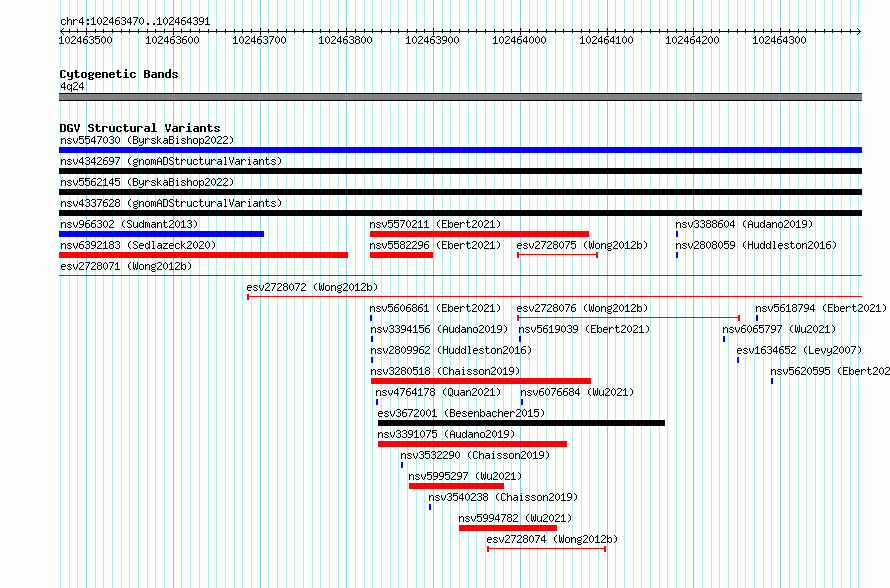Screen dimensions: 890x588
Task: Open nsv4337628 (gnomADStructuralVariants) entry
Action: click(171, 203)
